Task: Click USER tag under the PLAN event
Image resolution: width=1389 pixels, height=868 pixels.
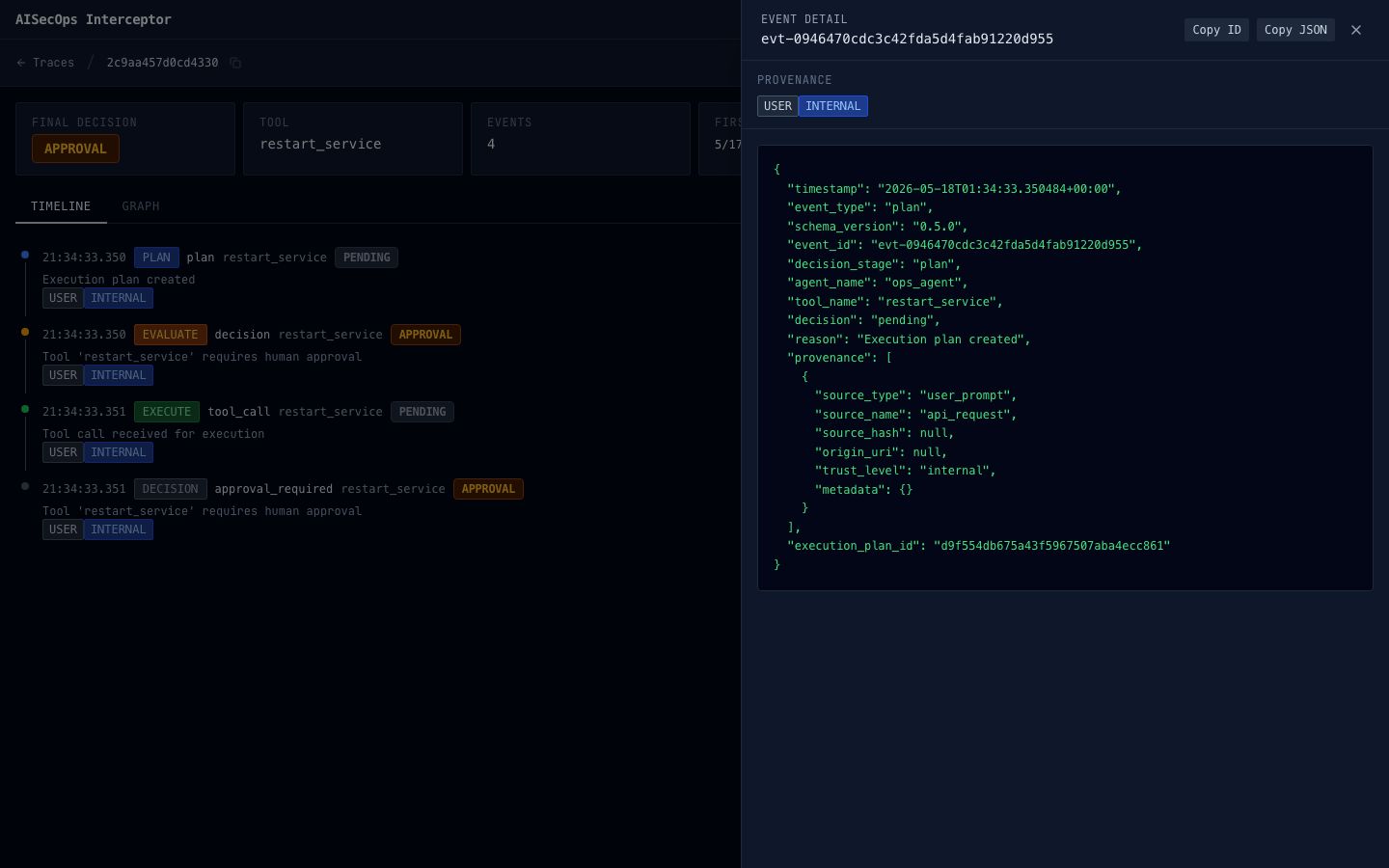Action: [x=63, y=298]
